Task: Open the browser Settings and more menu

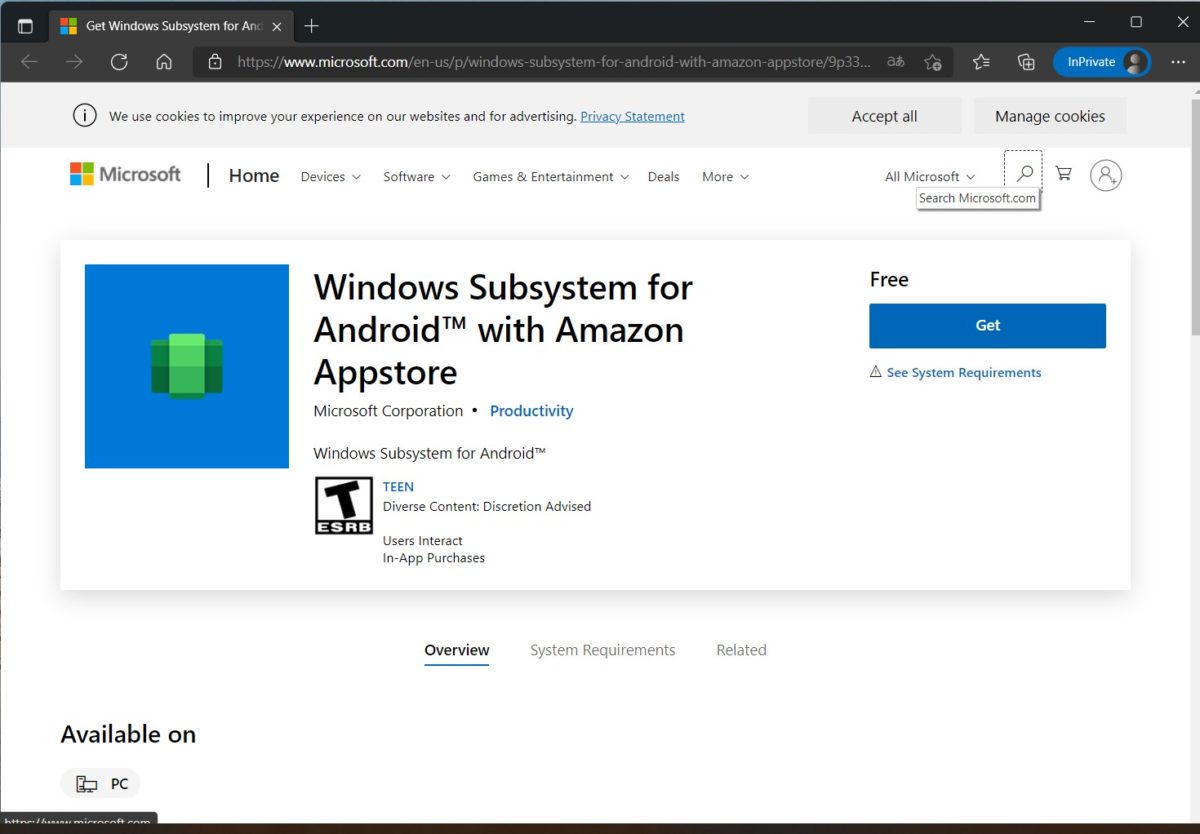Action: pyautogui.click(x=1178, y=62)
